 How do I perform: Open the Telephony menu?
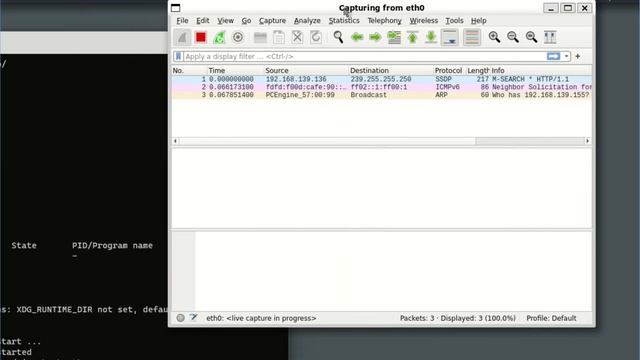[384, 20]
